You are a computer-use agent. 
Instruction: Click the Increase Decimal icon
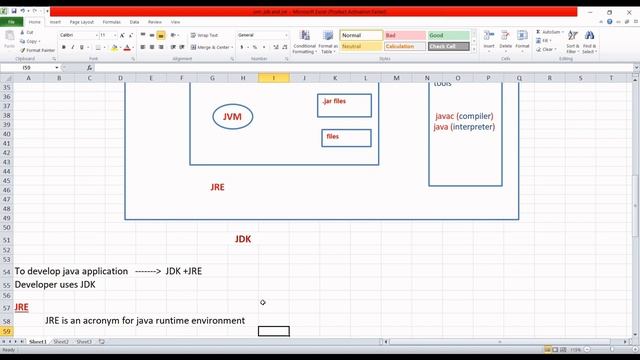[x=276, y=47]
